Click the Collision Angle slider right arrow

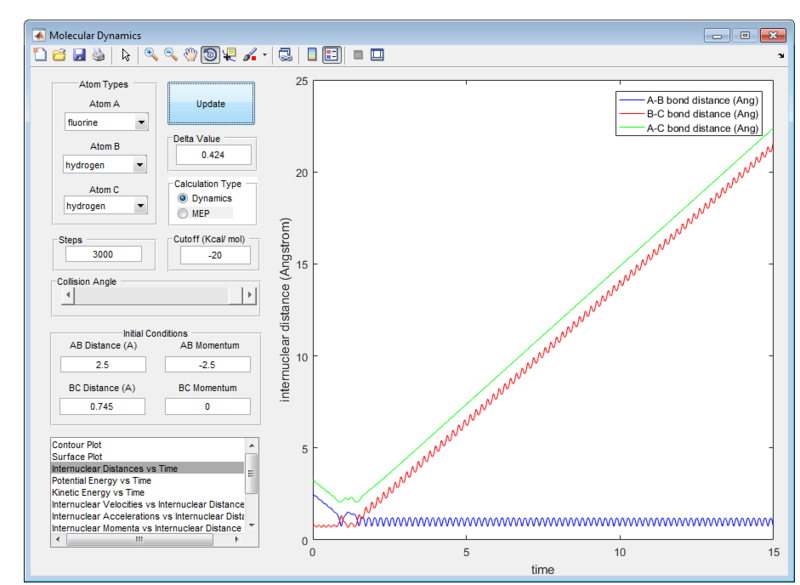coord(249,295)
